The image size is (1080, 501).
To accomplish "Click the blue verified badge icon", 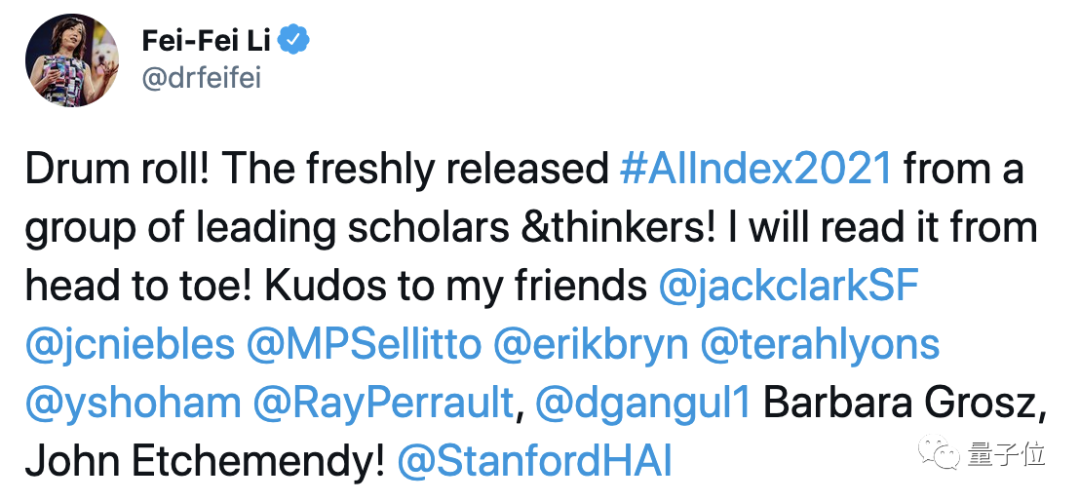I will click(294, 41).
